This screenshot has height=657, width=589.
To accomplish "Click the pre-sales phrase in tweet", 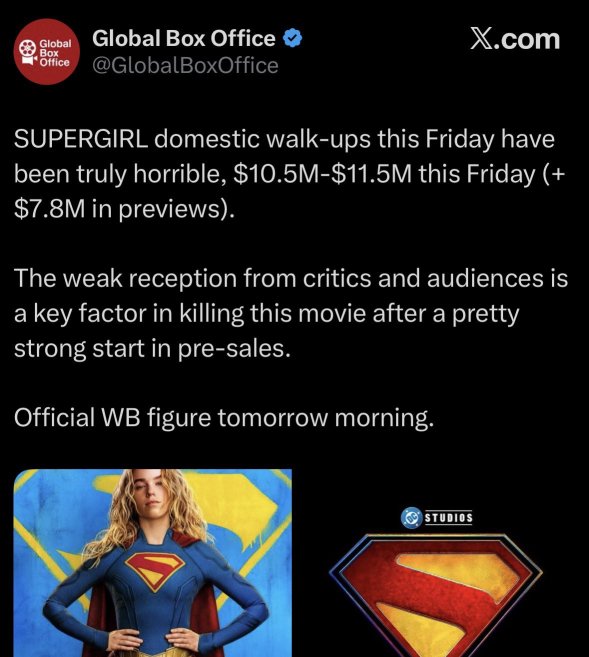I will [x=234, y=349].
